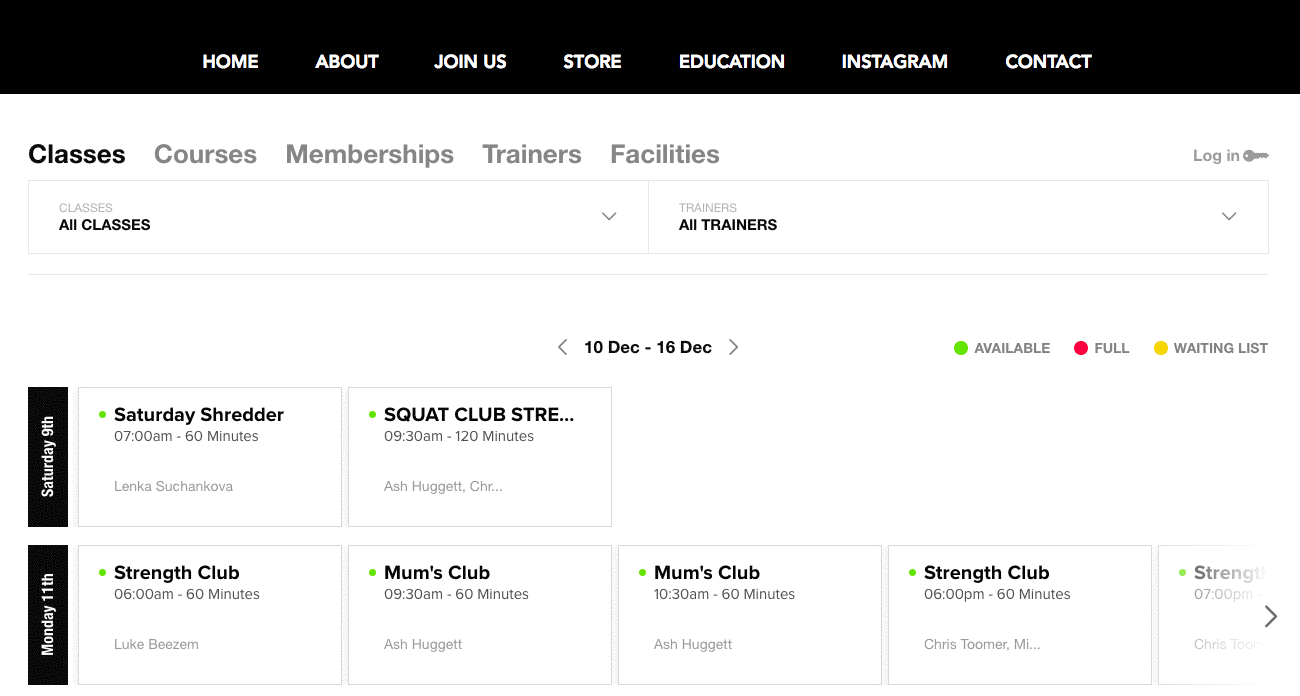Click the Log in link

point(1216,156)
